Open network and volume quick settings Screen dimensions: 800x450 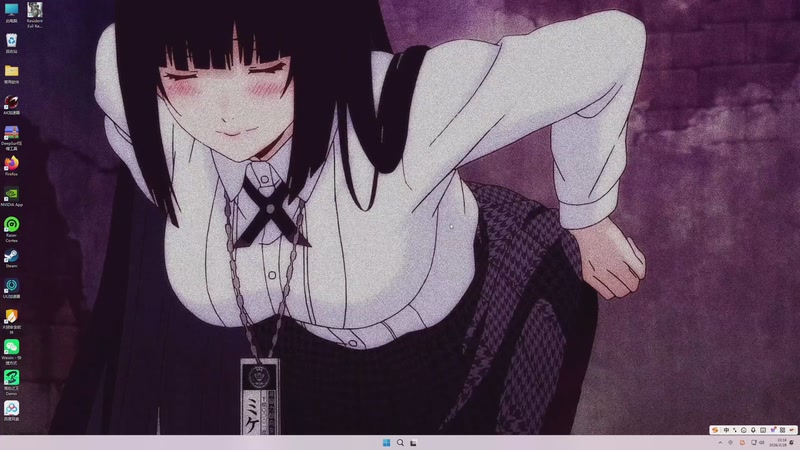pos(758,442)
